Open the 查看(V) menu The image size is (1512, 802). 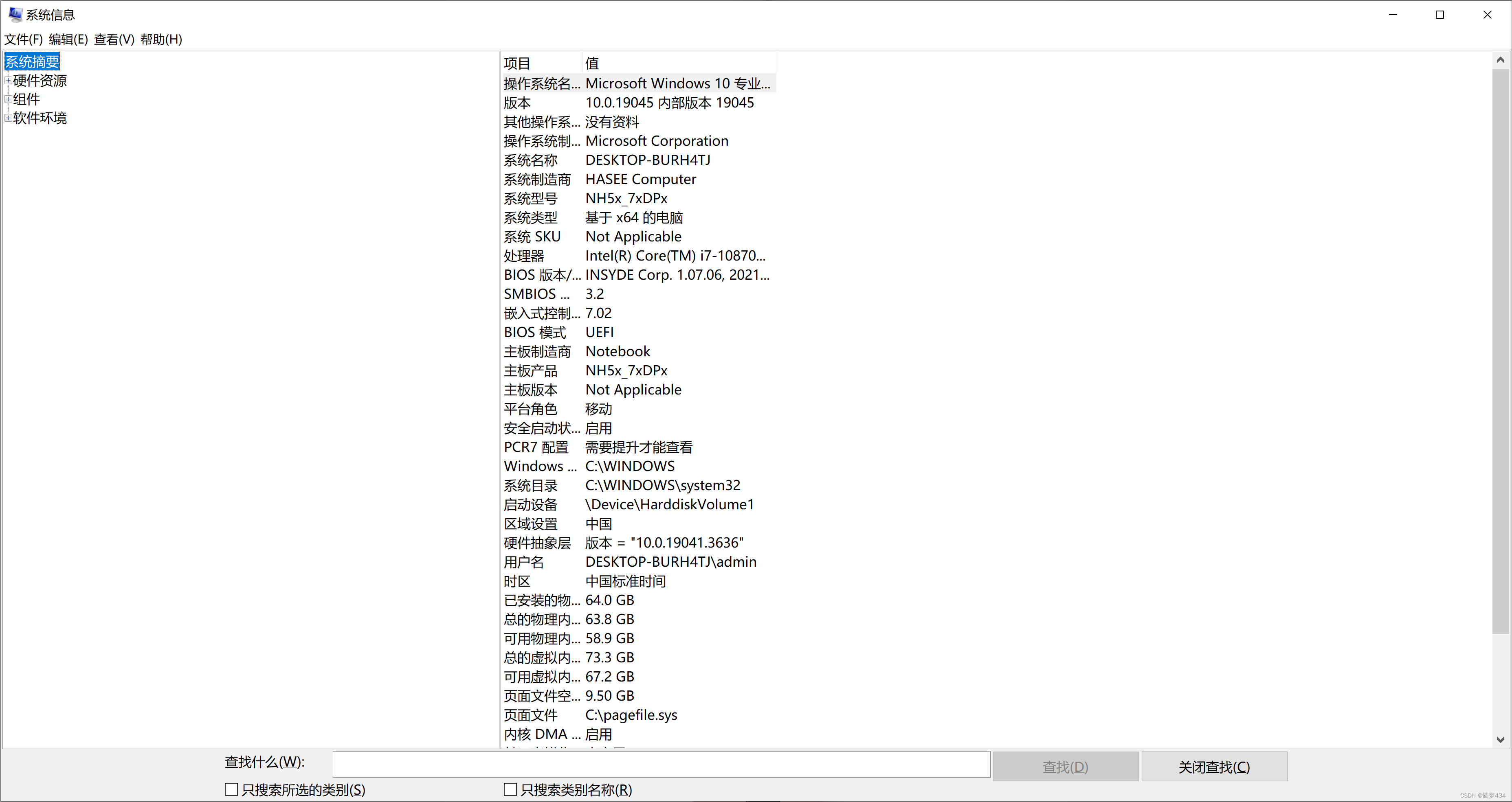click(x=114, y=39)
